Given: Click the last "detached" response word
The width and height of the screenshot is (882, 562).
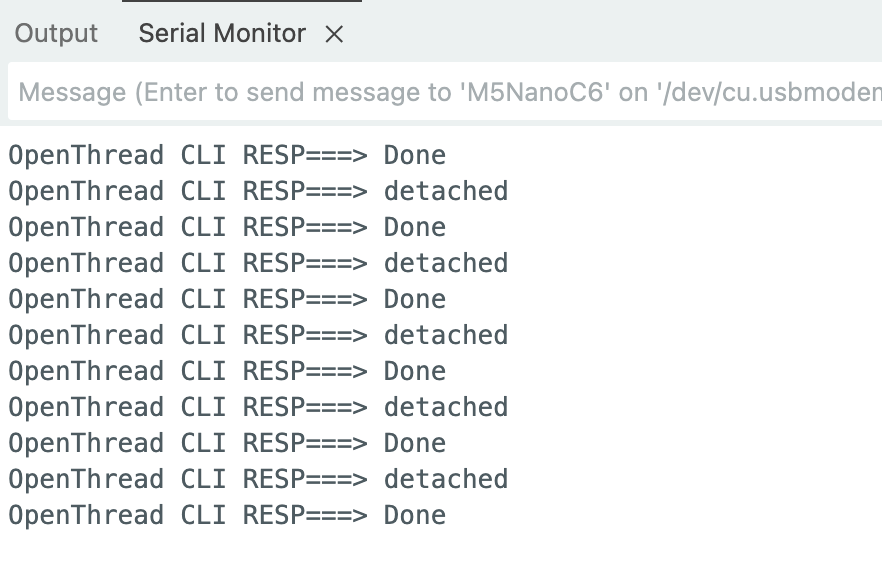Looking at the screenshot, I should click(446, 479).
